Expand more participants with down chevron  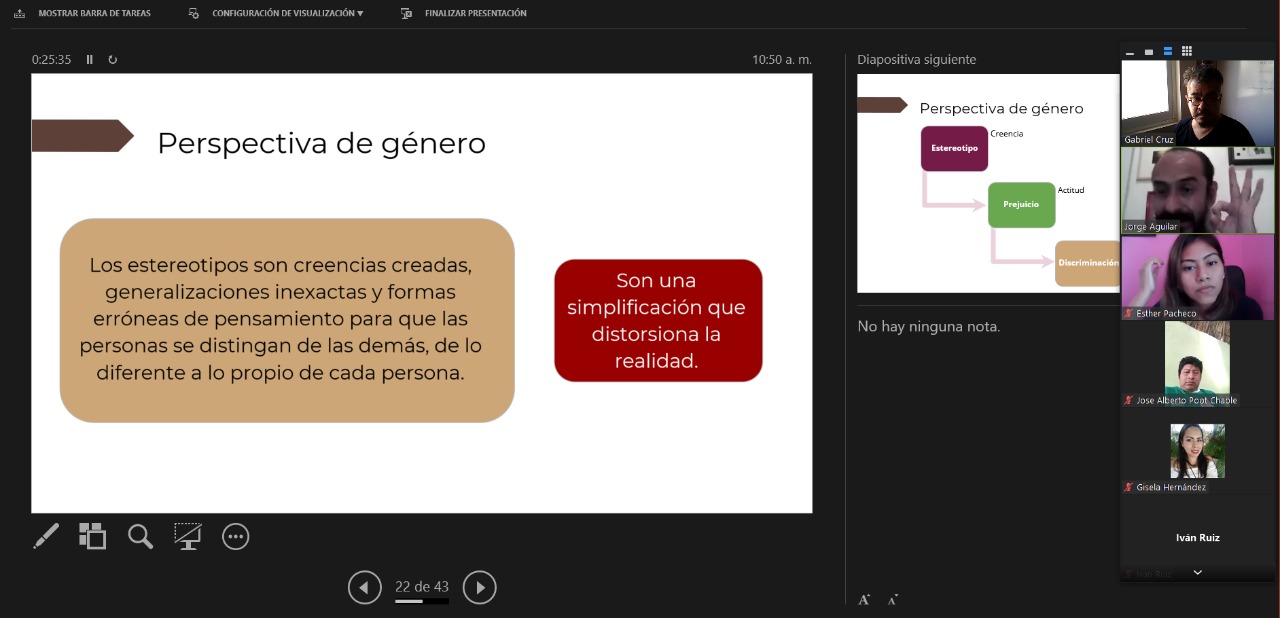pyautogui.click(x=1197, y=573)
